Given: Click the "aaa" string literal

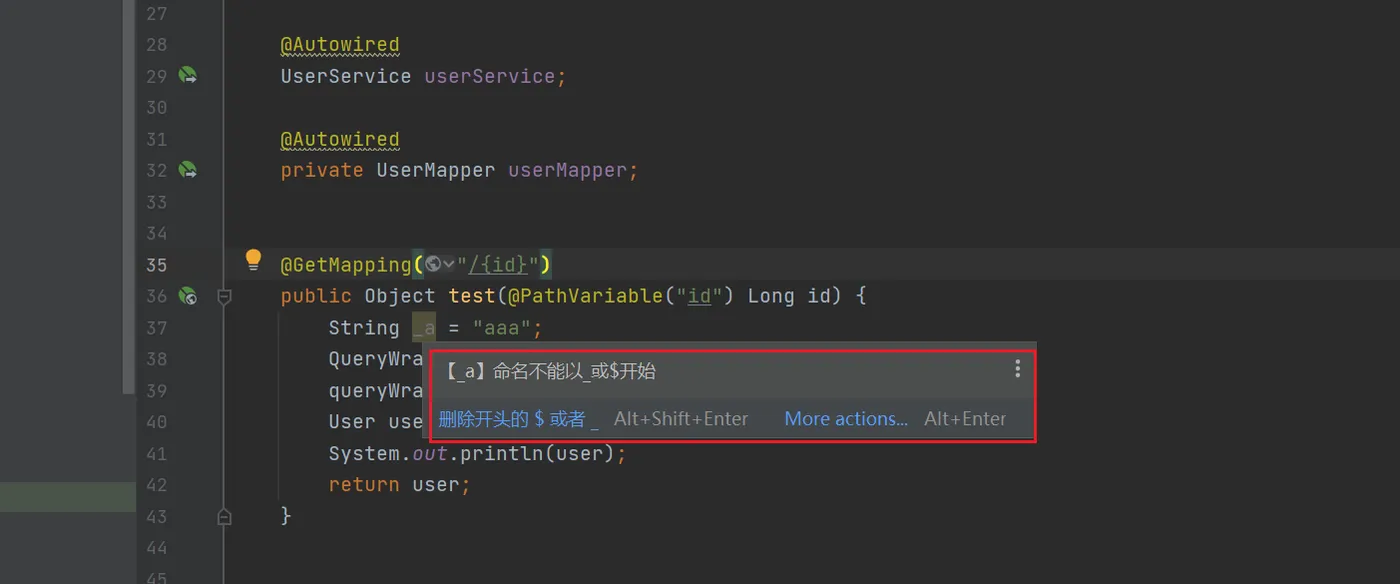Looking at the screenshot, I should pyautogui.click(x=502, y=328).
